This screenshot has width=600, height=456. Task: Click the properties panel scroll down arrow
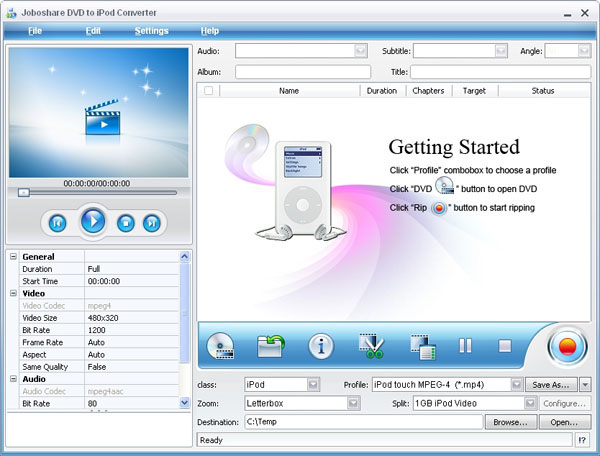(x=184, y=402)
